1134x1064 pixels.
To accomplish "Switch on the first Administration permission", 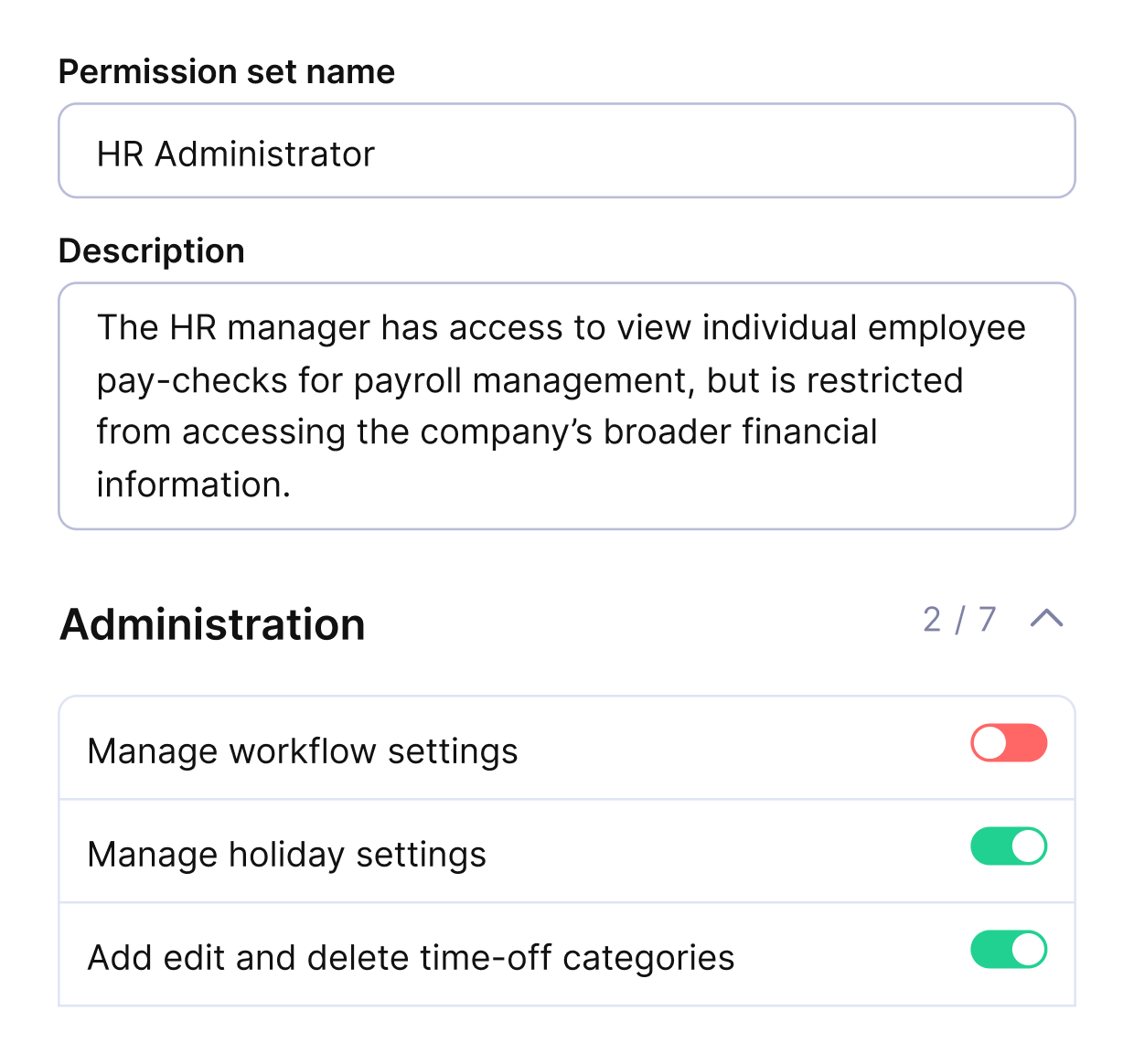I will [1011, 744].
